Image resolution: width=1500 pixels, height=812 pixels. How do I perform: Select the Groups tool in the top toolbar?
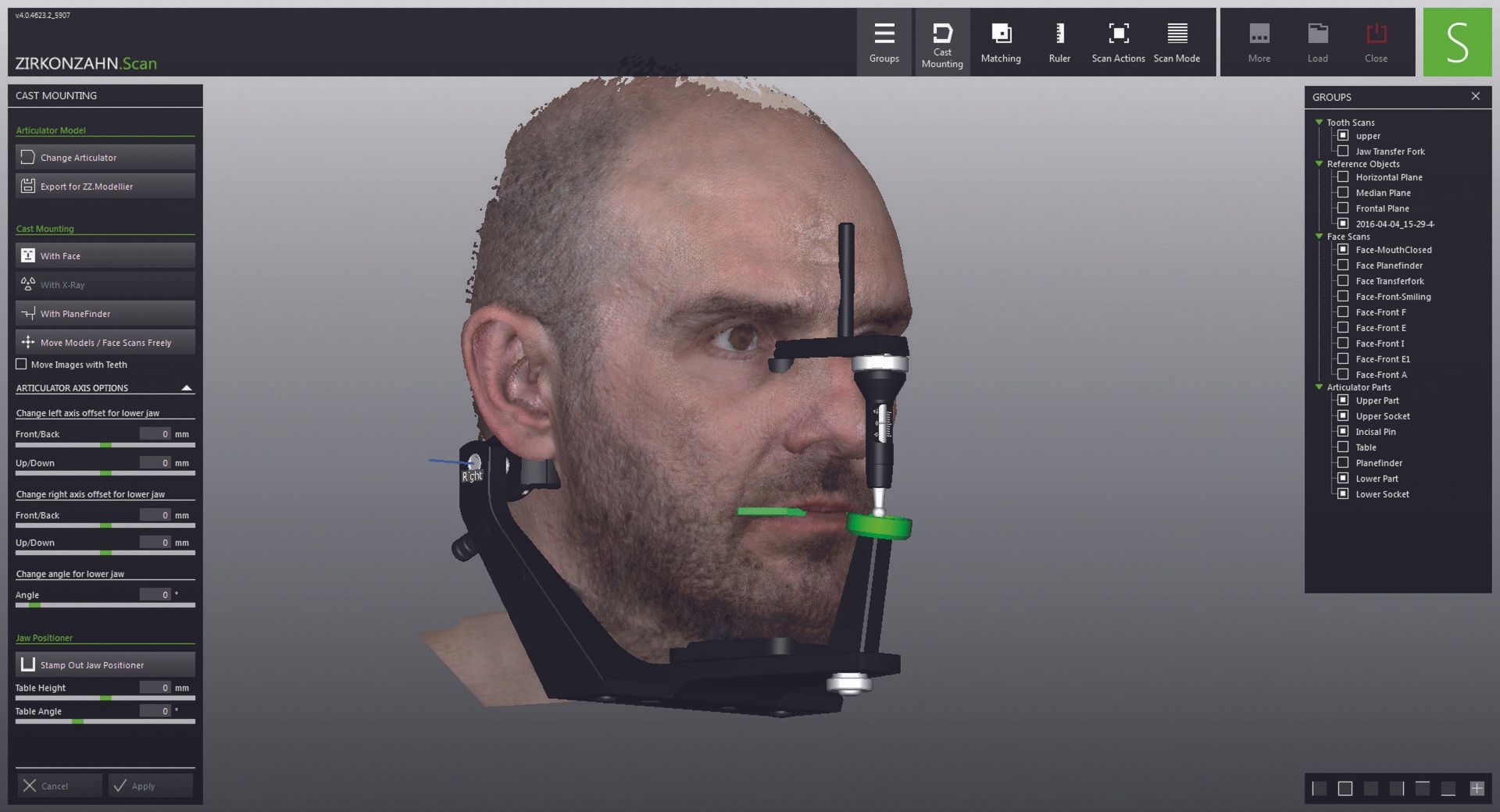click(x=884, y=41)
